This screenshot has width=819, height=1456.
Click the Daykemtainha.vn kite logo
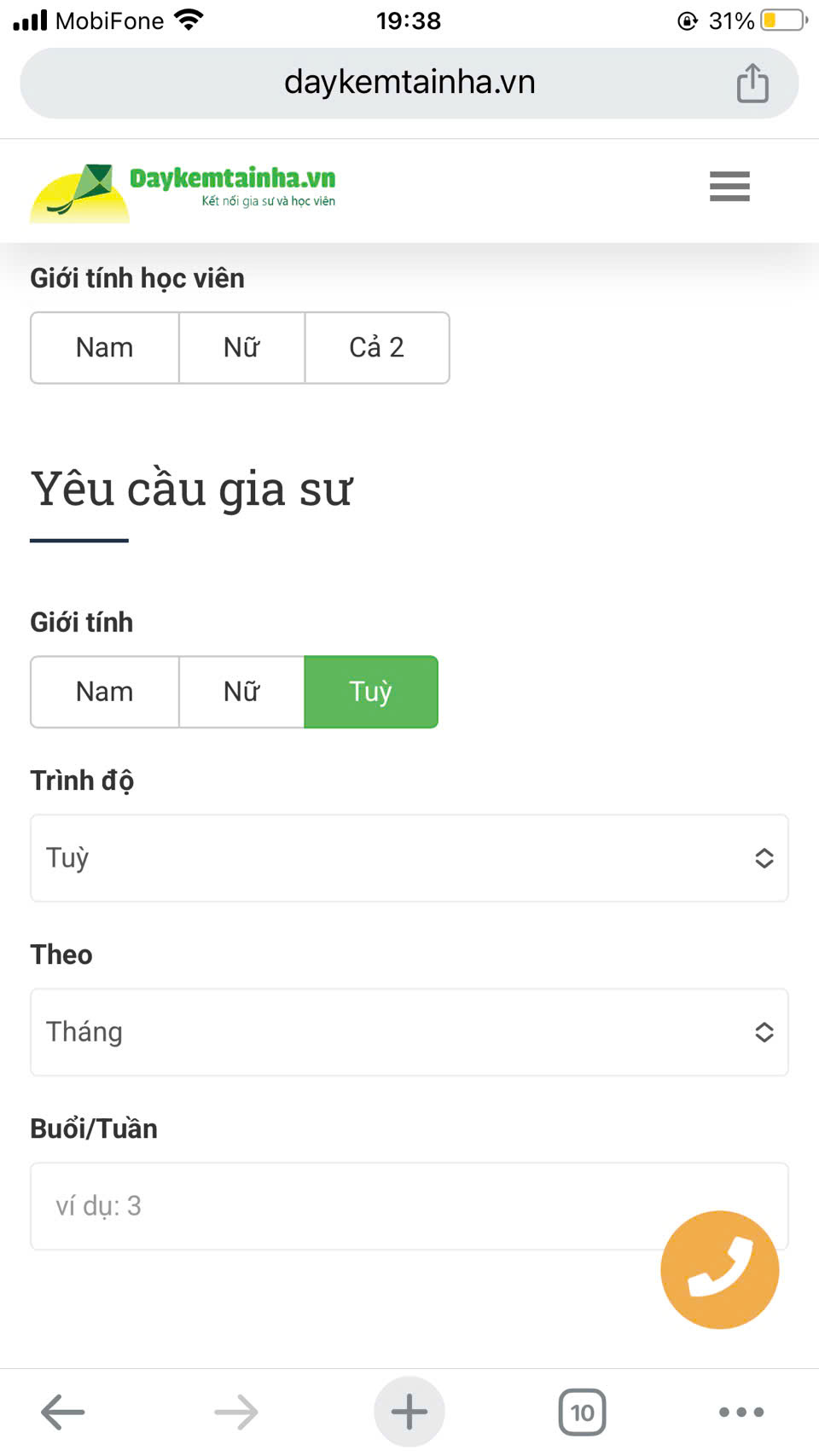pyautogui.click(x=183, y=192)
